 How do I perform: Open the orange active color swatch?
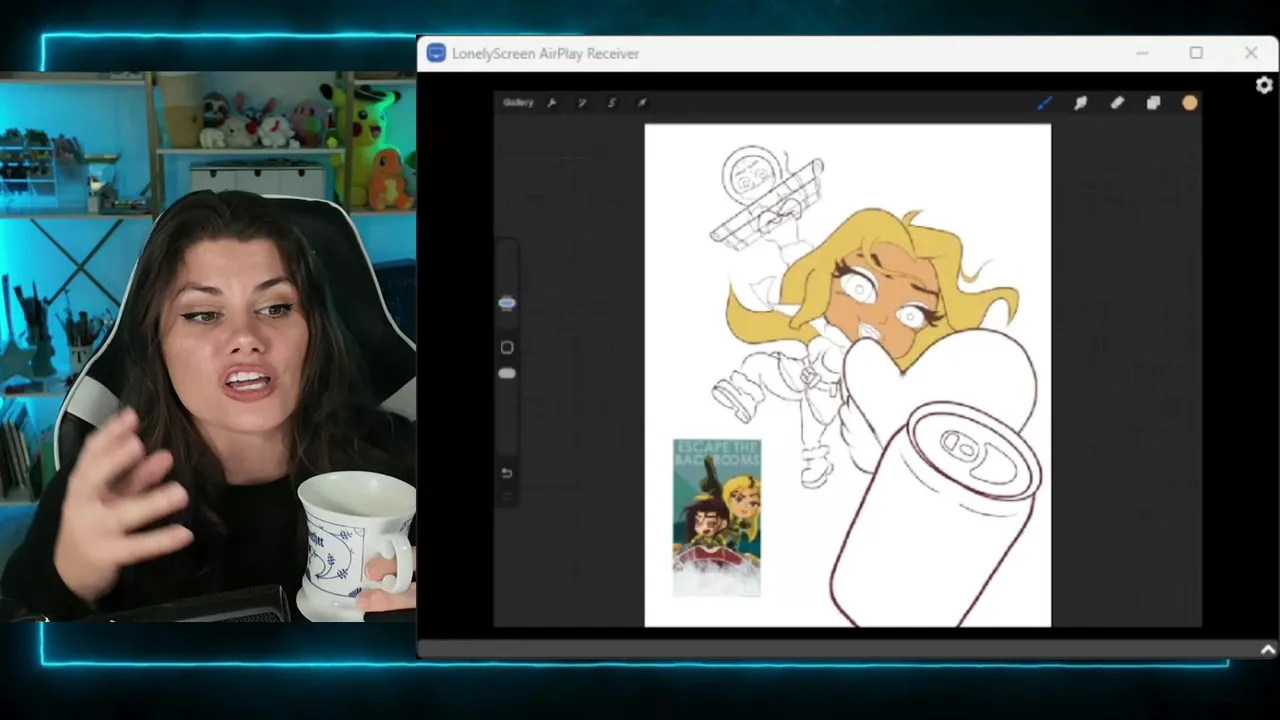1189,102
